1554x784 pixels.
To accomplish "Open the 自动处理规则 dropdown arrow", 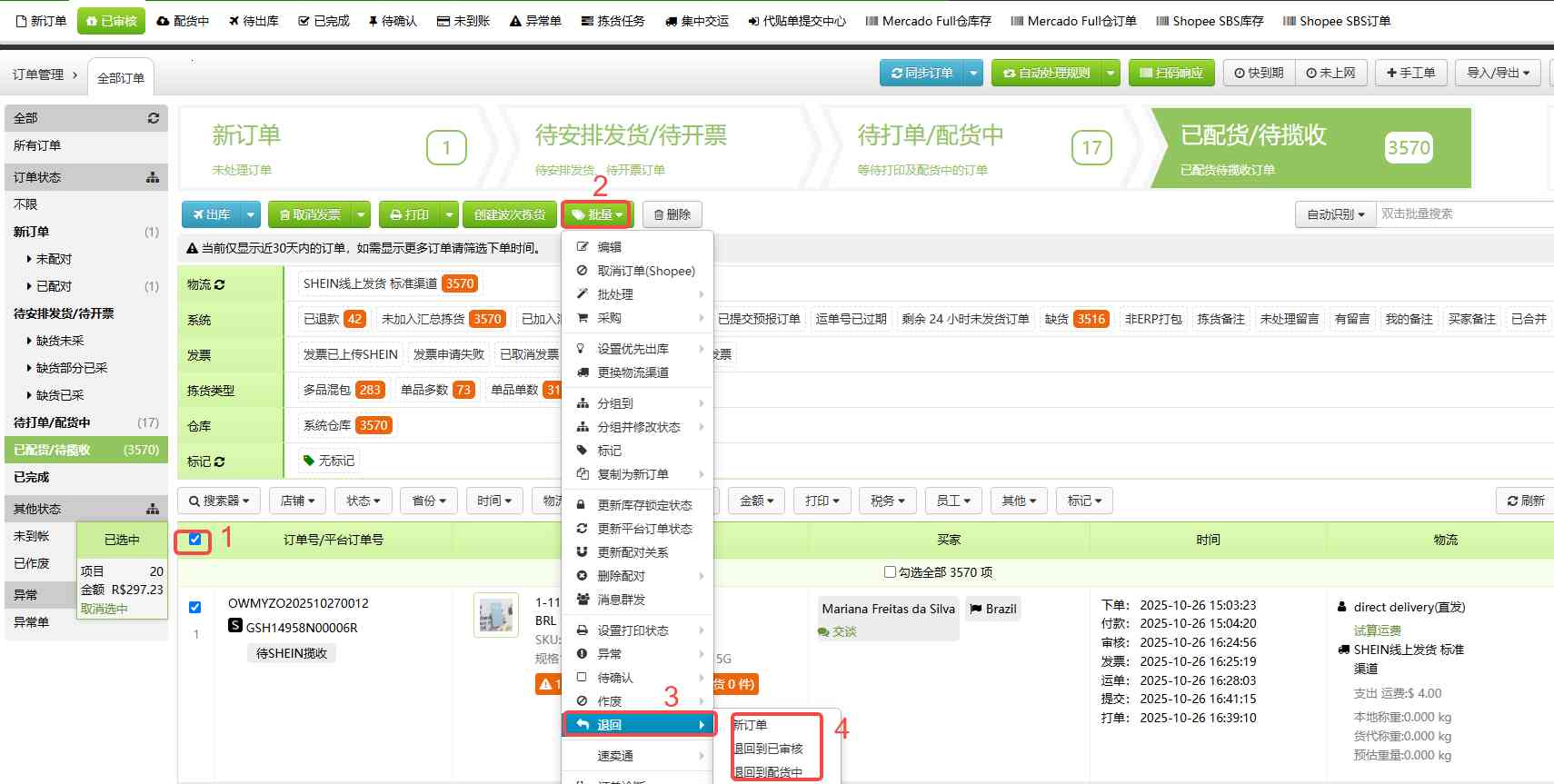I will coord(1111,73).
